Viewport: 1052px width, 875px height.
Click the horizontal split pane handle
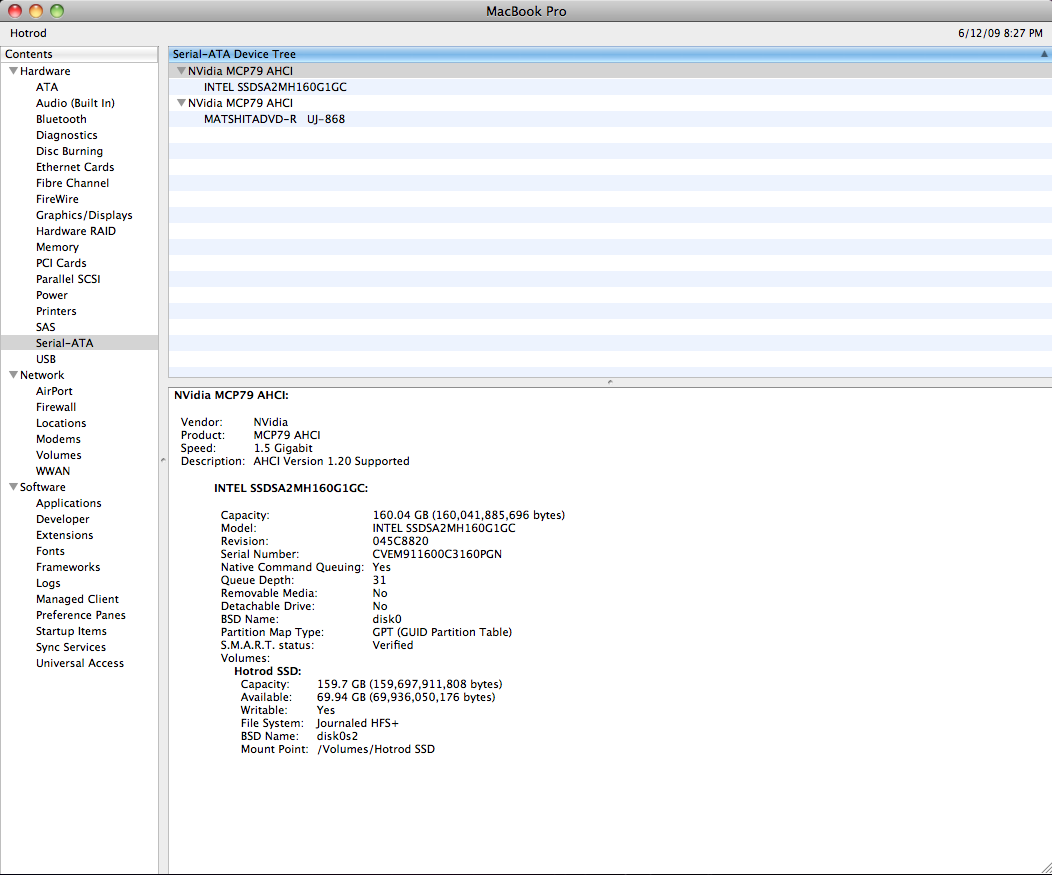point(610,382)
